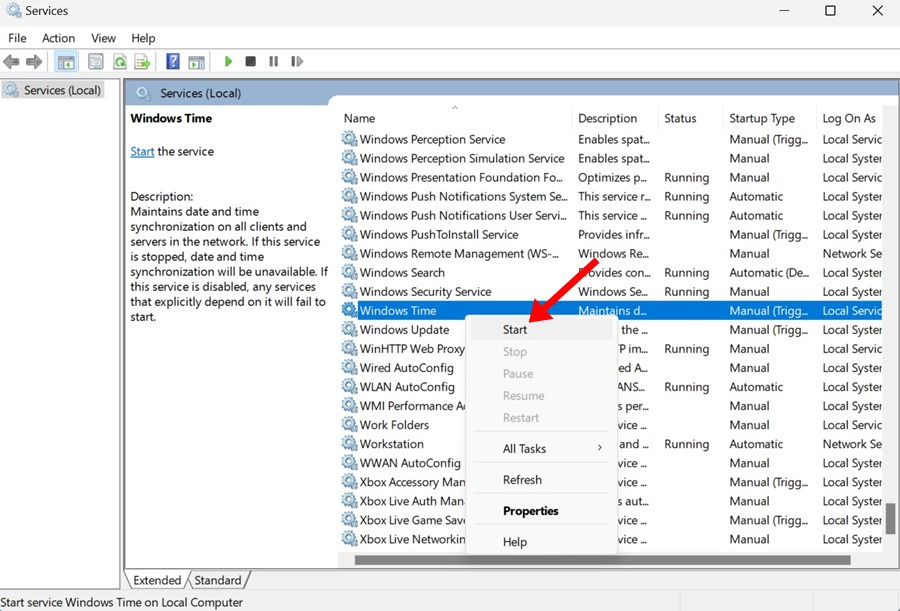Image resolution: width=900 pixels, height=611 pixels.
Task: Sort by the Status column header
Action: point(690,118)
